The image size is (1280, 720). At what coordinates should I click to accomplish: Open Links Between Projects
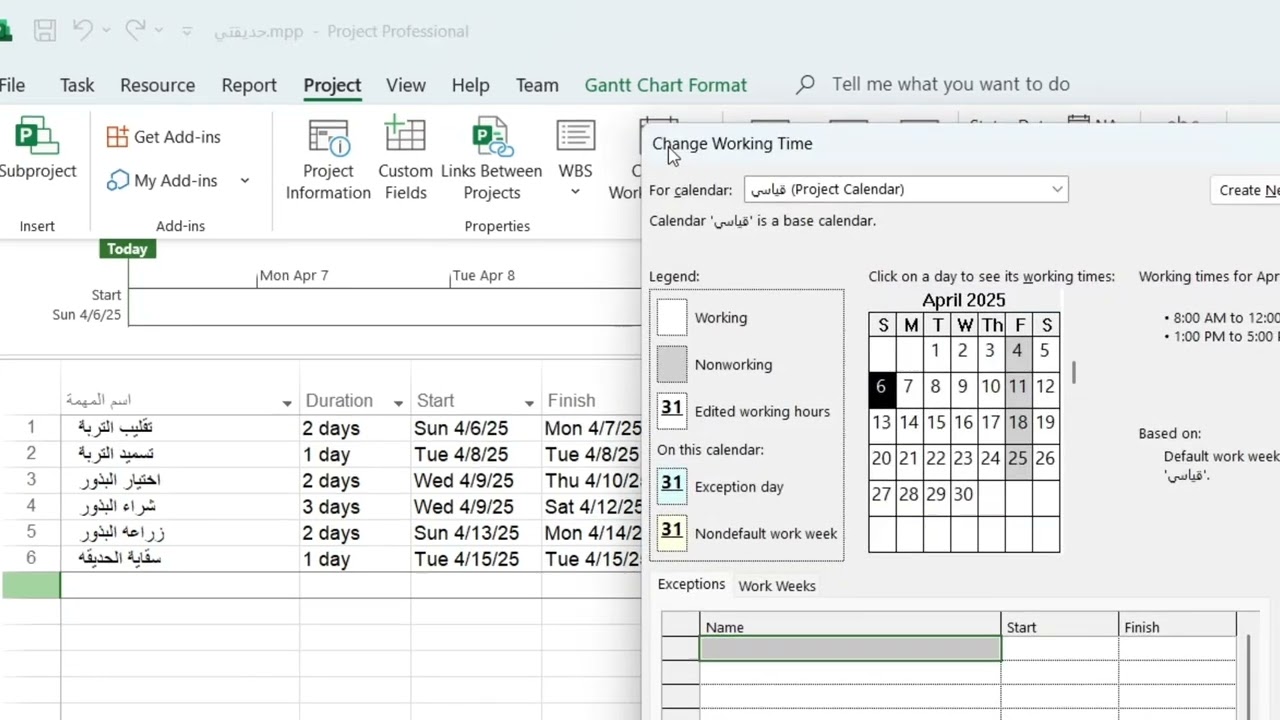tap(492, 160)
